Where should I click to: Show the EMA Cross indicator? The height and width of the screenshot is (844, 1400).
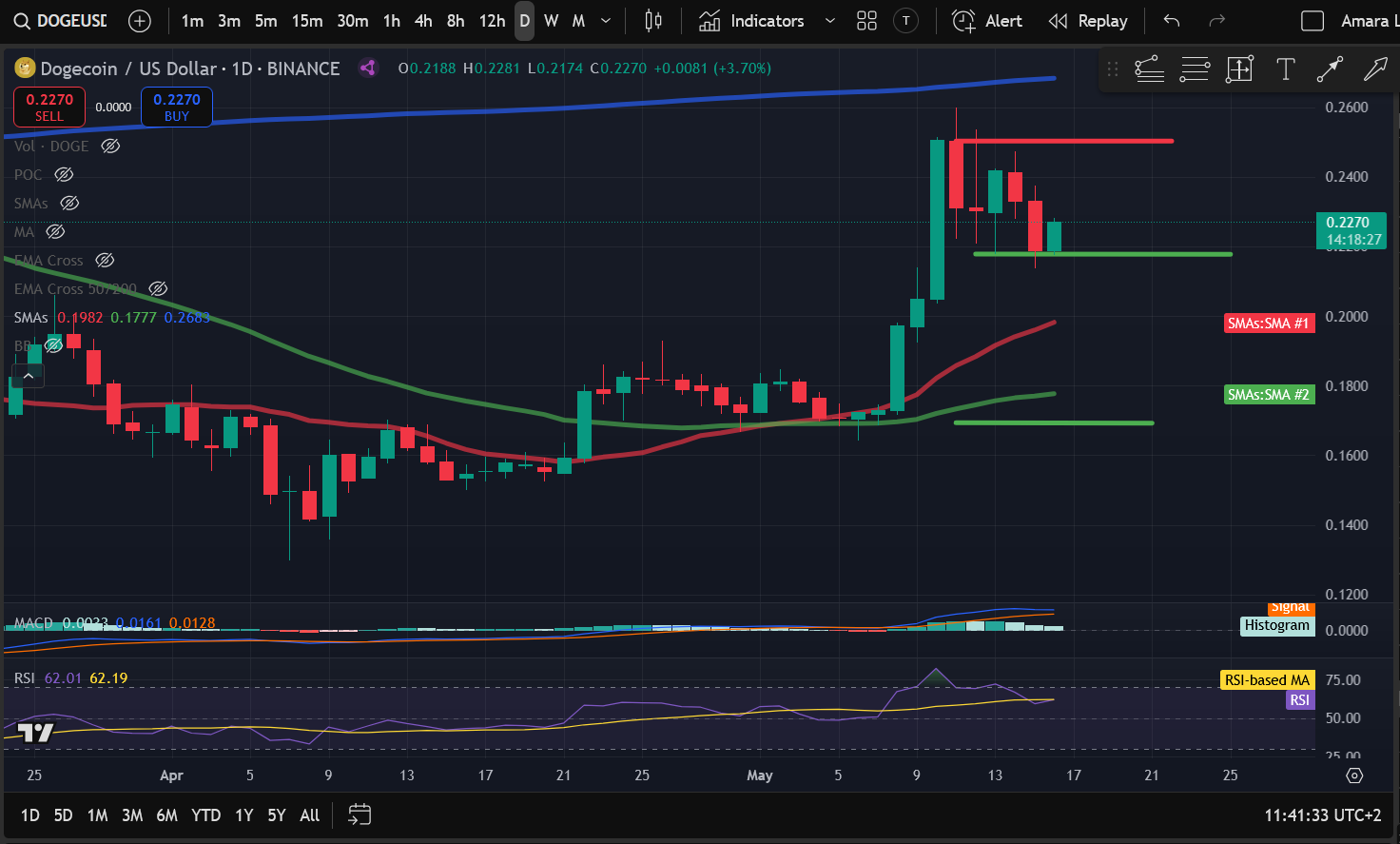point(105,260)
